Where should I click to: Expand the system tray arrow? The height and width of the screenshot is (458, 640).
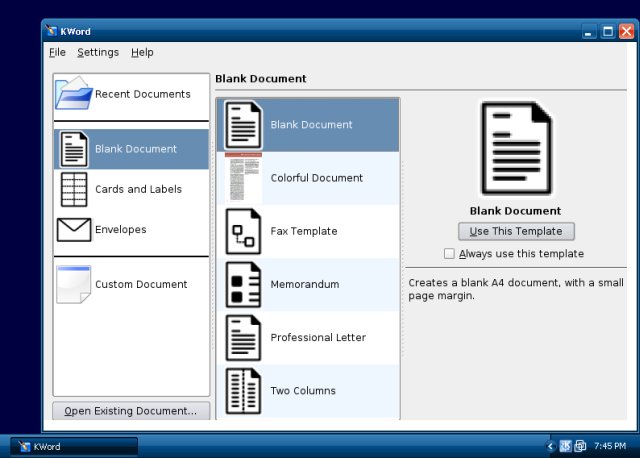point(550,446)
